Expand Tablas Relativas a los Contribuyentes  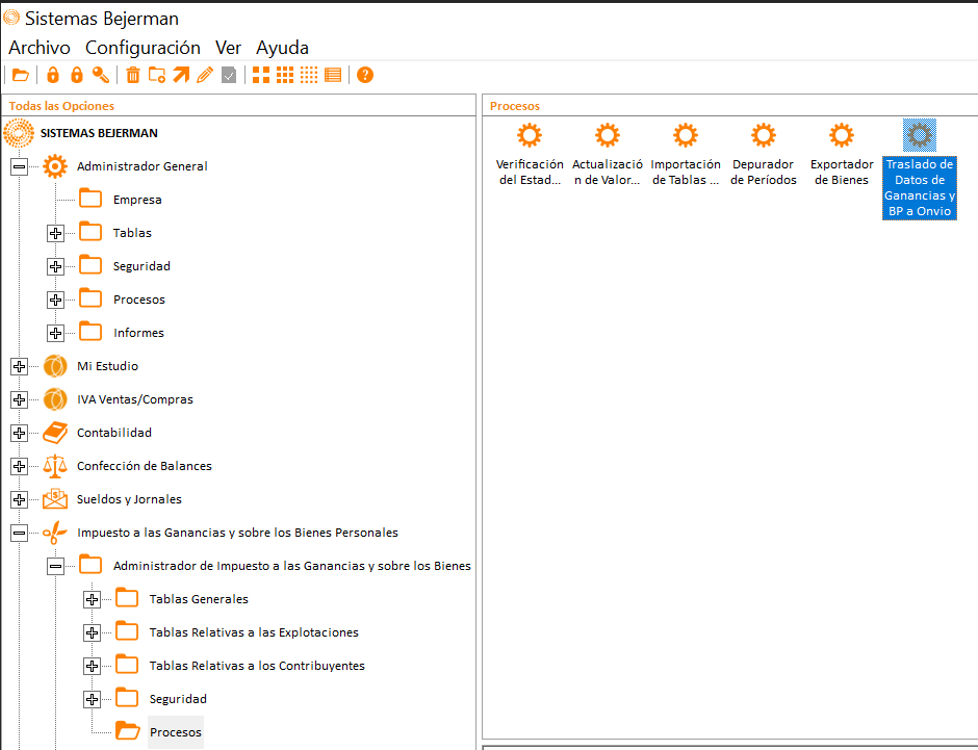tap(92, 666)
